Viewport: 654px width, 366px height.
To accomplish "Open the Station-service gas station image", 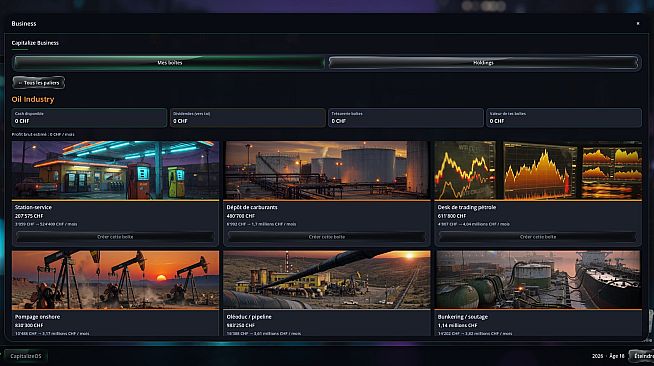I will tap(115, 170).
